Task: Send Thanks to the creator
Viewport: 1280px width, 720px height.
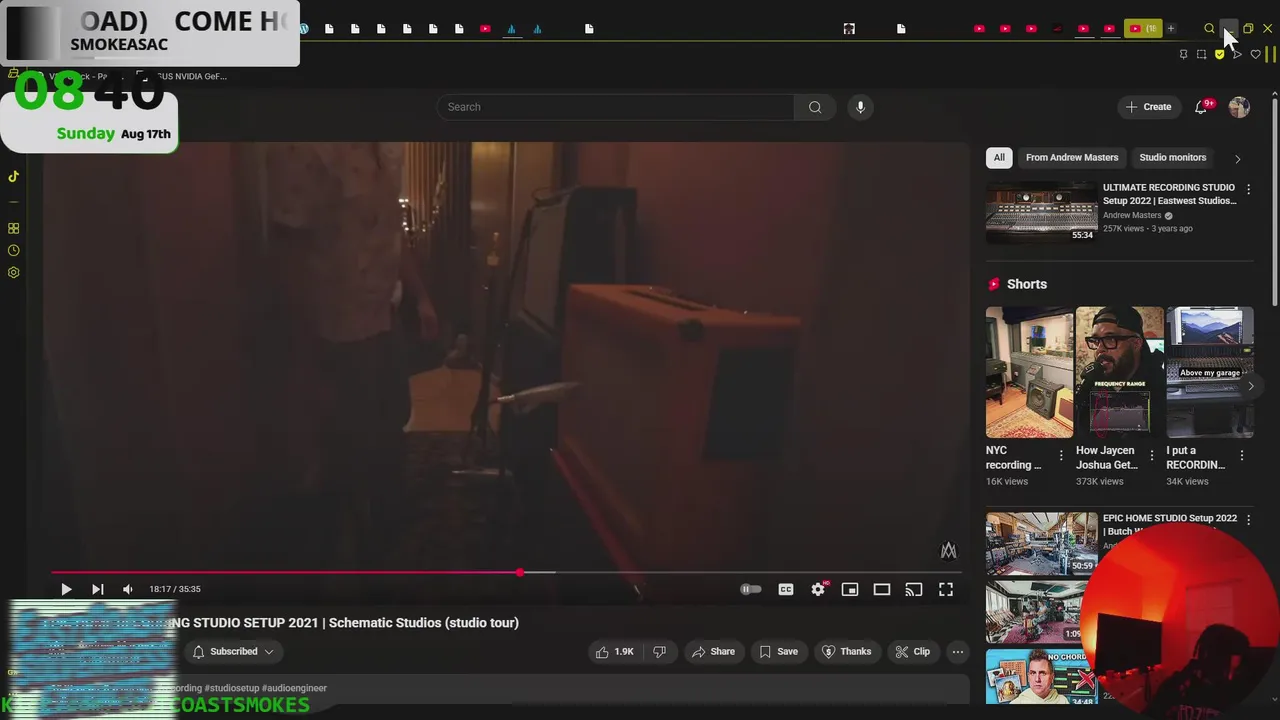Action: [846, 651]
